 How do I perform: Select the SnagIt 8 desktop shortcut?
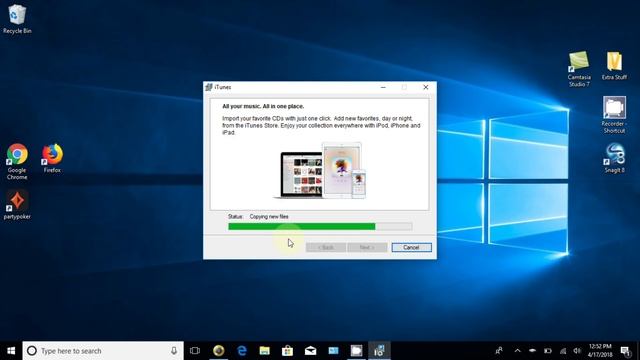[x=614, y=158]
